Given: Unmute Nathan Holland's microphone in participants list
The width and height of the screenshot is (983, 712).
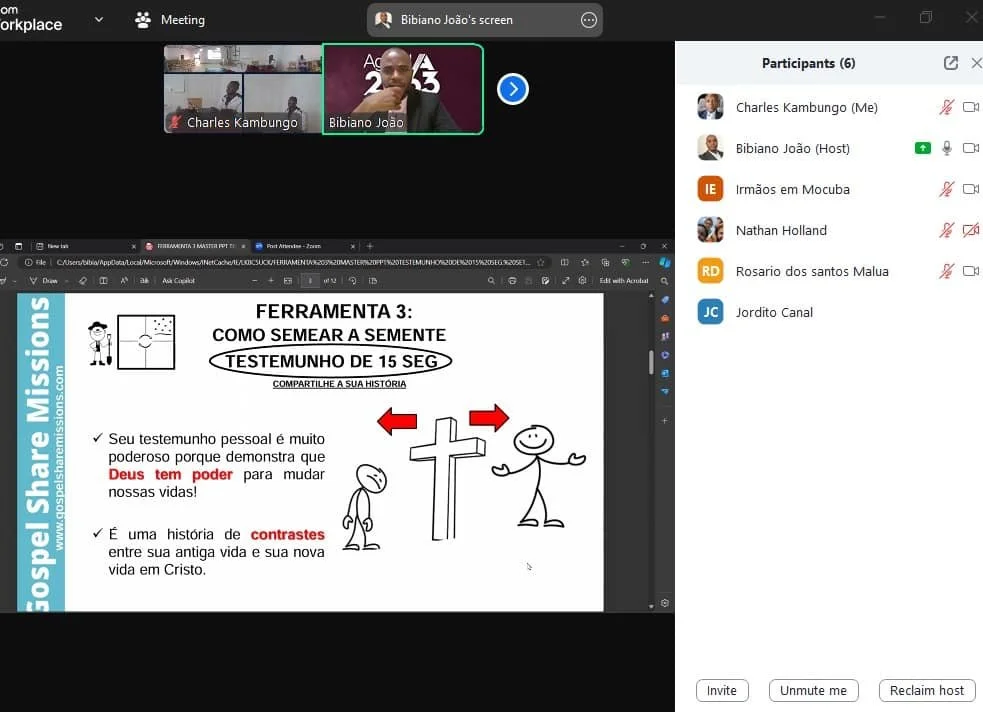Looking at the screenshot, I should (945, 230).
